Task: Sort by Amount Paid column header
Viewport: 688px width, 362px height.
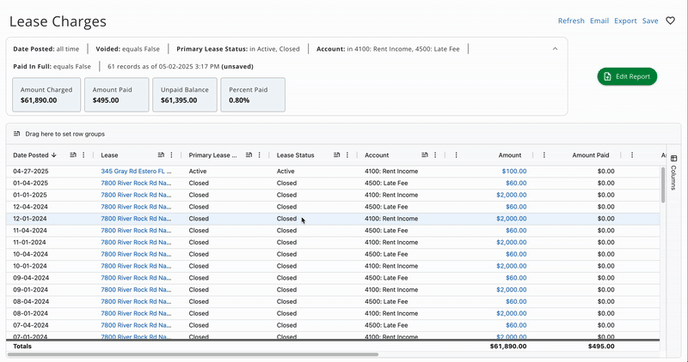Action: pyautogui.click(x=591, y=155)
